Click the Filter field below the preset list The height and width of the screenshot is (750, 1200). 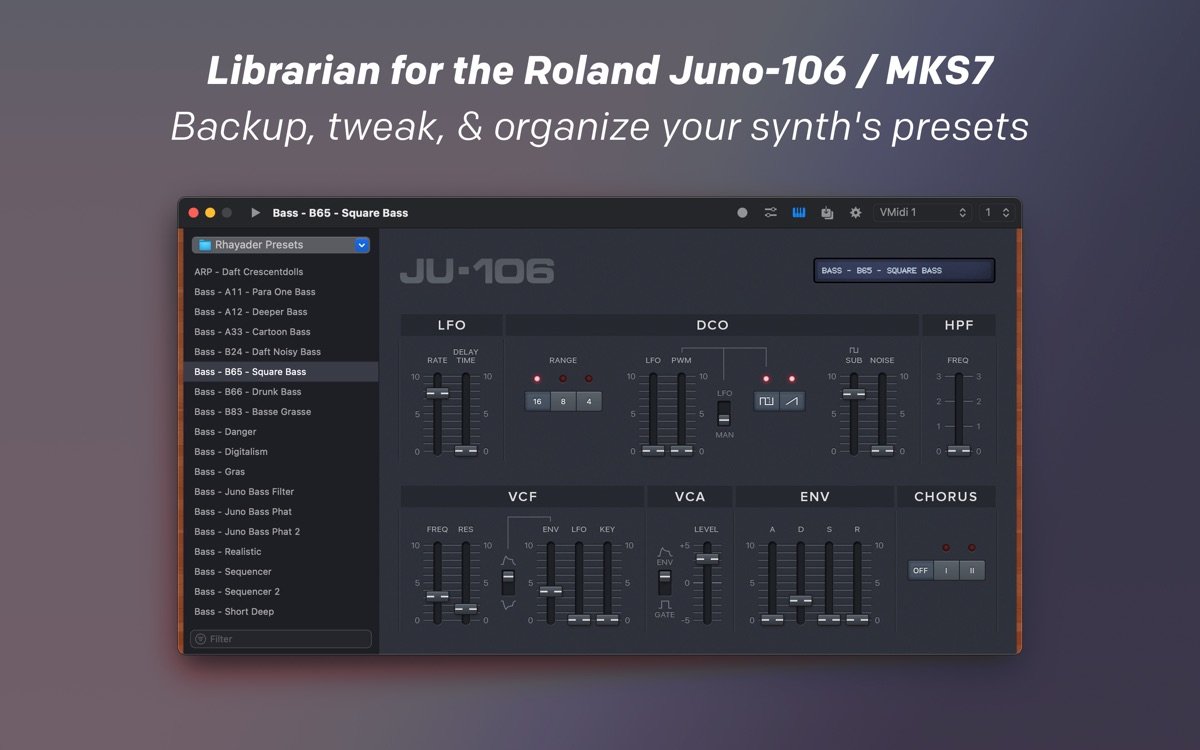tap(280, 638)
